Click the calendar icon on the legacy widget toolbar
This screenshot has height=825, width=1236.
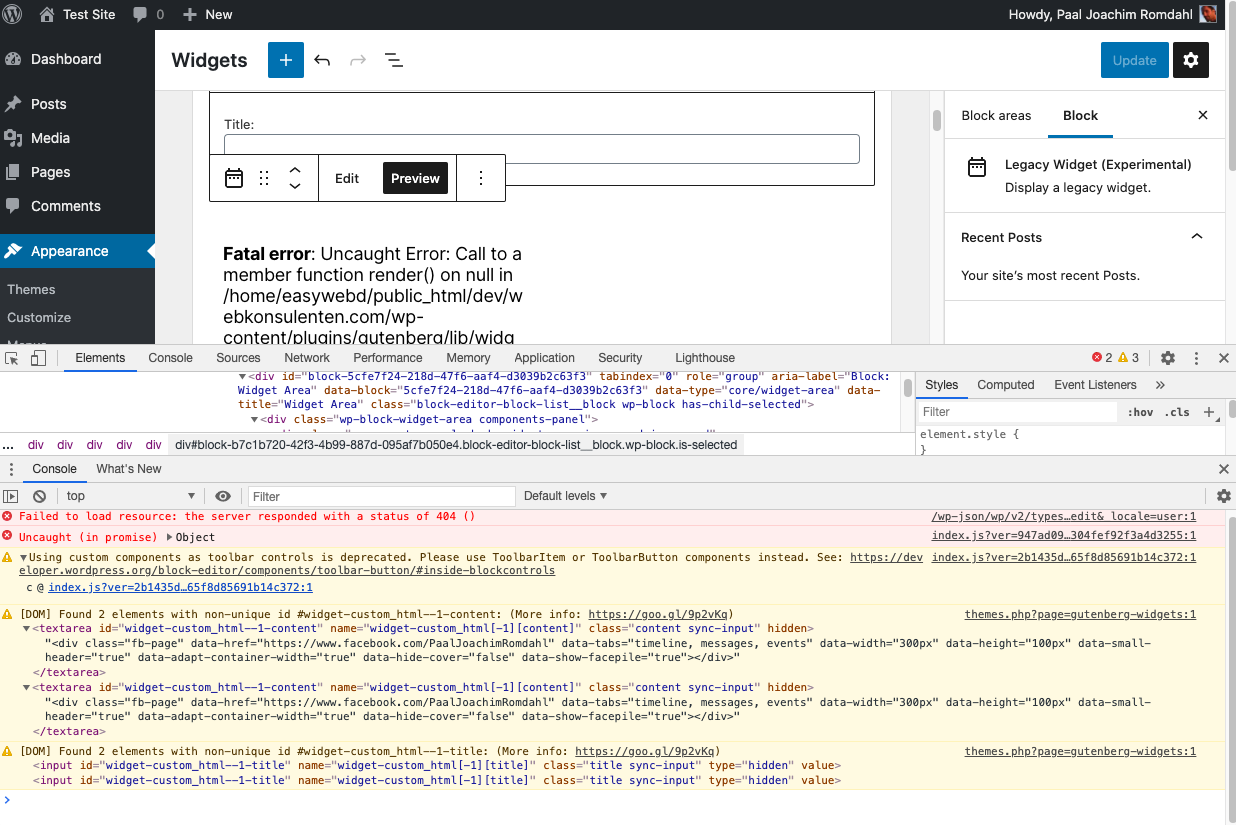coord(234,177)
